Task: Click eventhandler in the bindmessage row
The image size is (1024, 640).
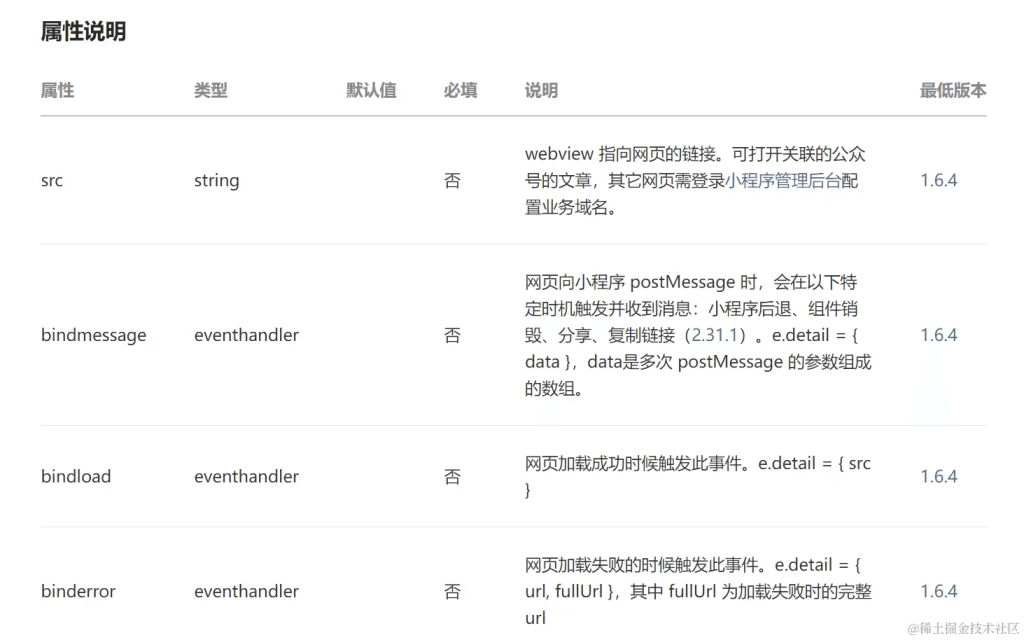Action: click(246, 335)
